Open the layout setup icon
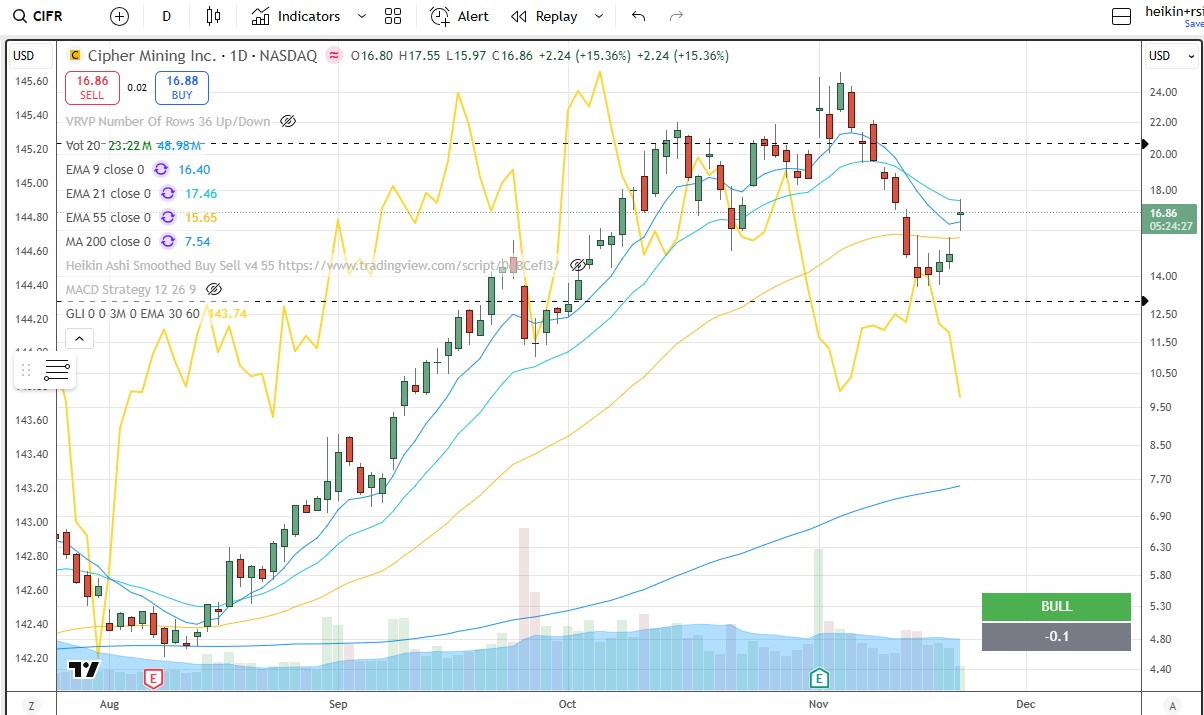Viewport: 1204px width, 715px height. tap(1122, 16)
